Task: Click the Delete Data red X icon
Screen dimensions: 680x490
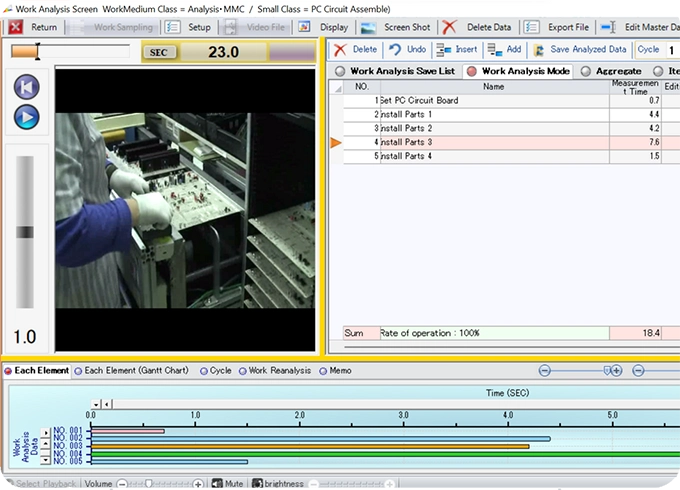Action: pyautogui.click(x=449, y=27)
